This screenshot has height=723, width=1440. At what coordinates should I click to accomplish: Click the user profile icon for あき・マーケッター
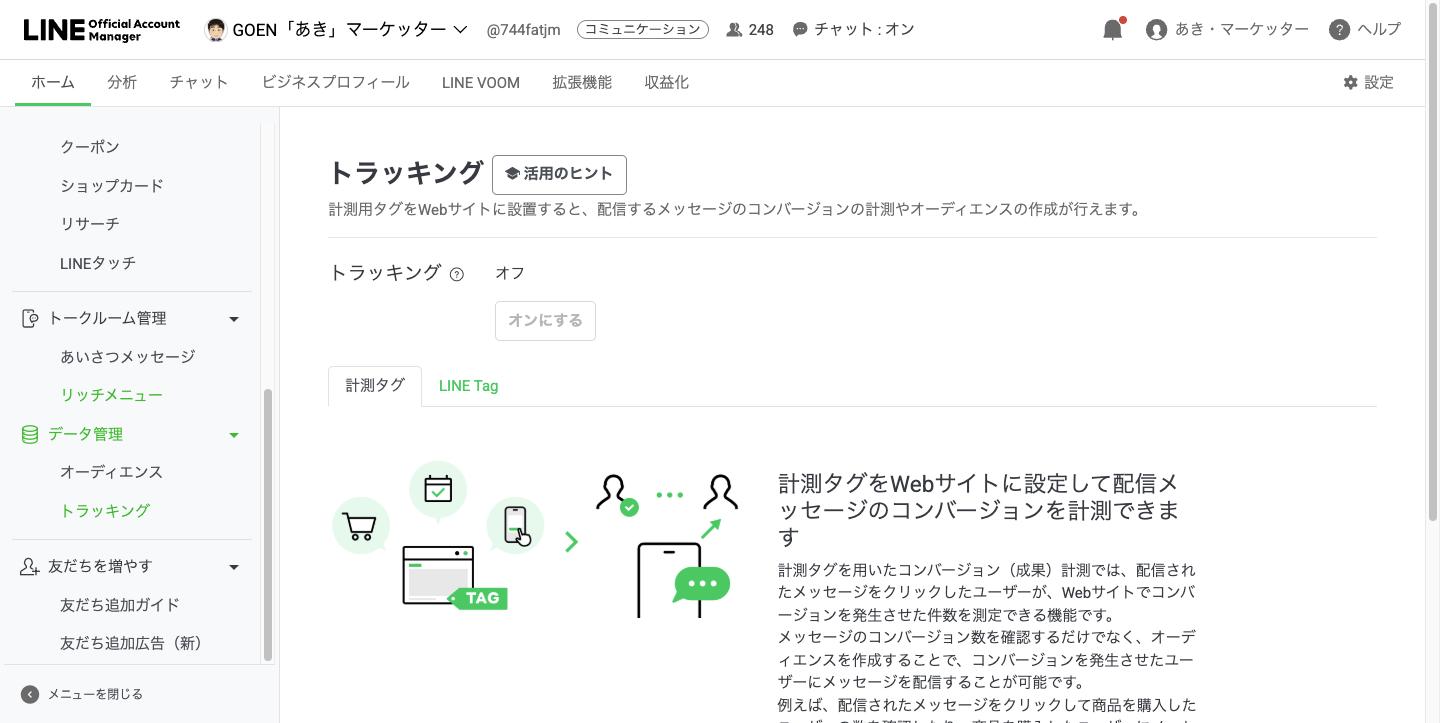click(x=1157, y=30)
